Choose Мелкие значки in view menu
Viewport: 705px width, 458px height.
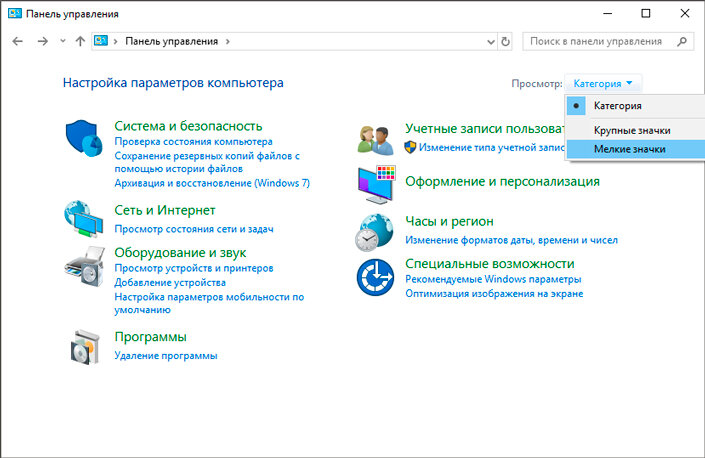[x=635, y=149]
